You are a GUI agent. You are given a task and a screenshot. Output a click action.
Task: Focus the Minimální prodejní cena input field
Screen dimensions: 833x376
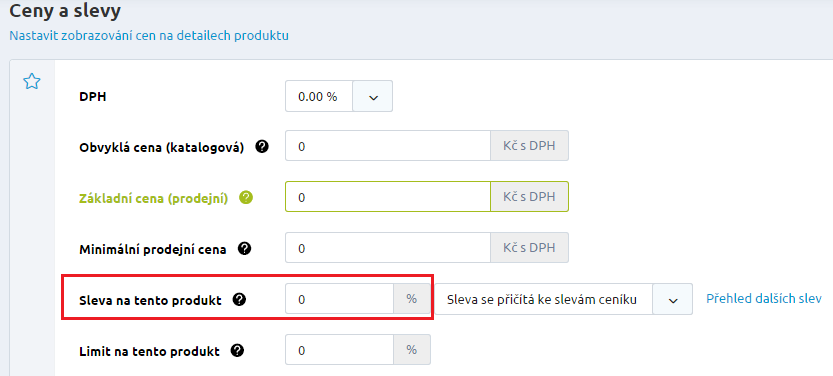[x=388, y=248]
